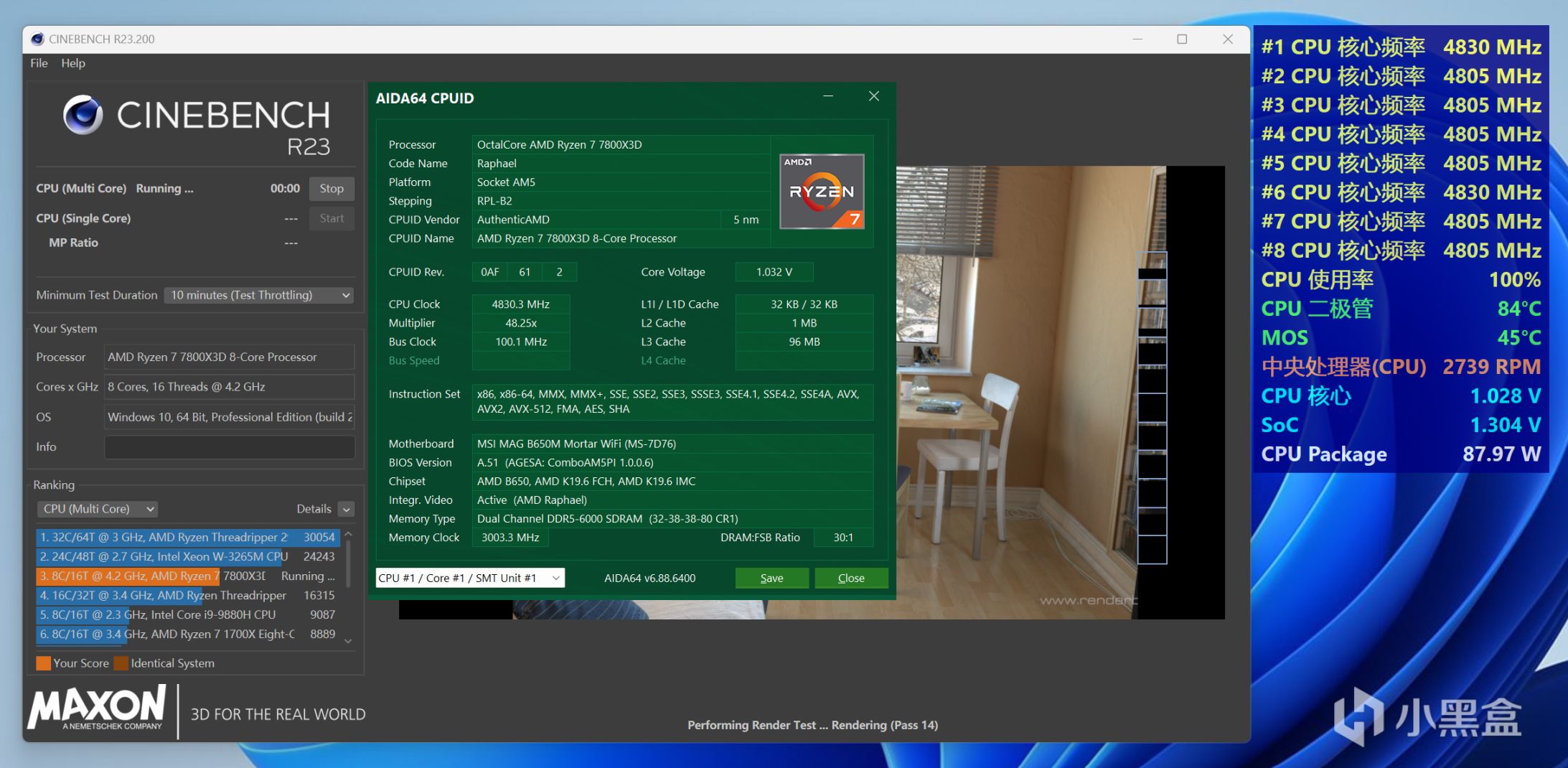This screenshot has height=768, width=1568.
Task: Click the Bus Clock value '100.1 MHz'
Action: pyautogui.click(x=521, y=342)
